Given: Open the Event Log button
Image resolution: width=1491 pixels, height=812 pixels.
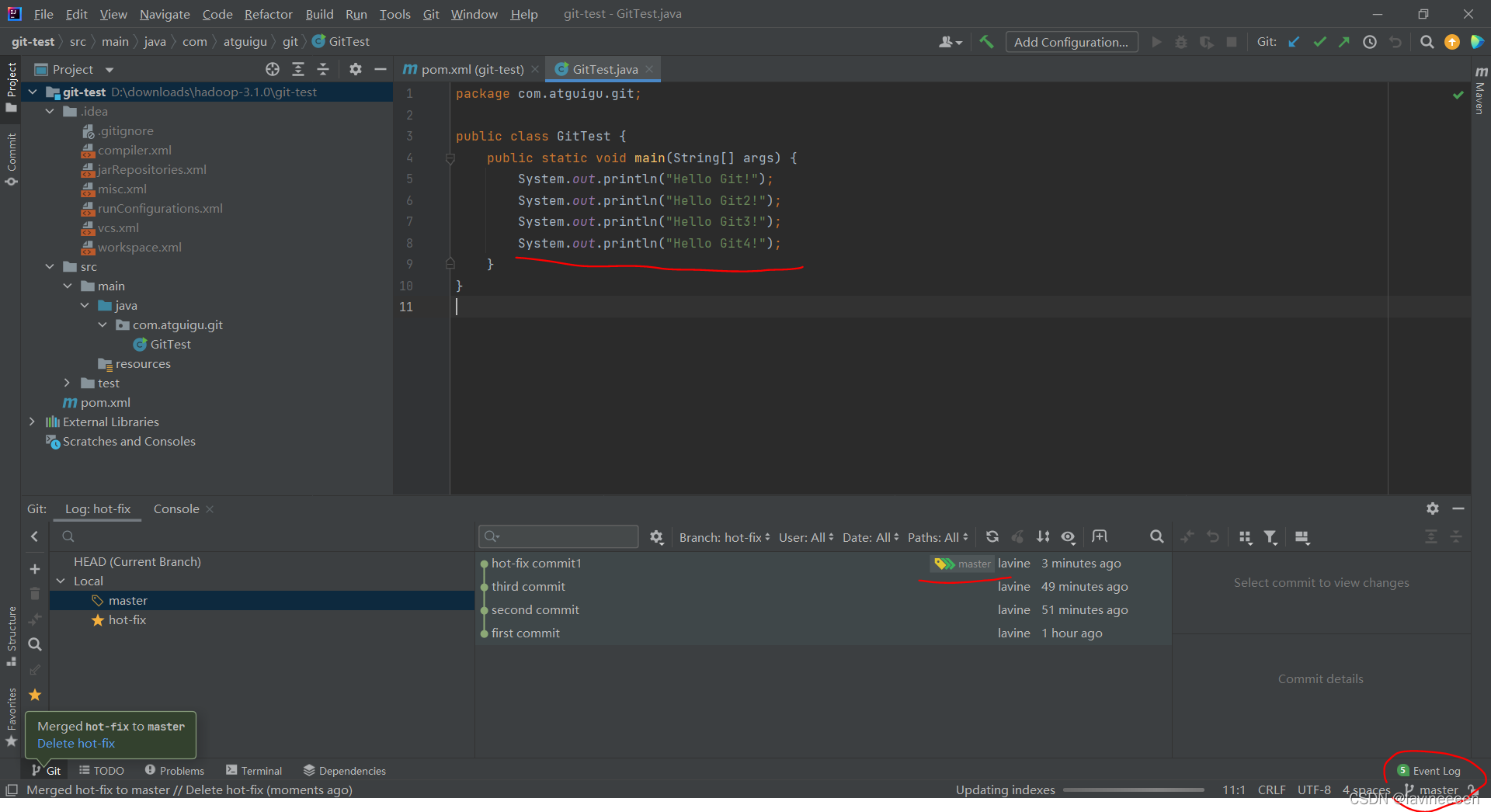Looking at the screenshot, I should [x=1429, y=771].
